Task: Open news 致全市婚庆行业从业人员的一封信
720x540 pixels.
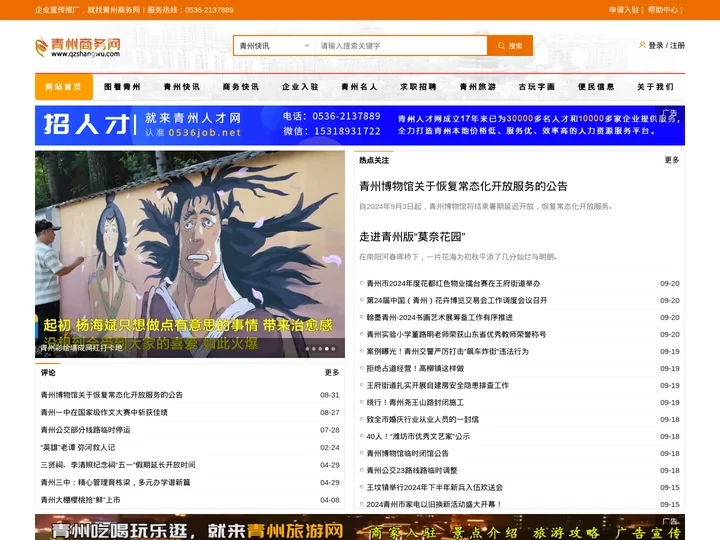Action: [422, 420]
